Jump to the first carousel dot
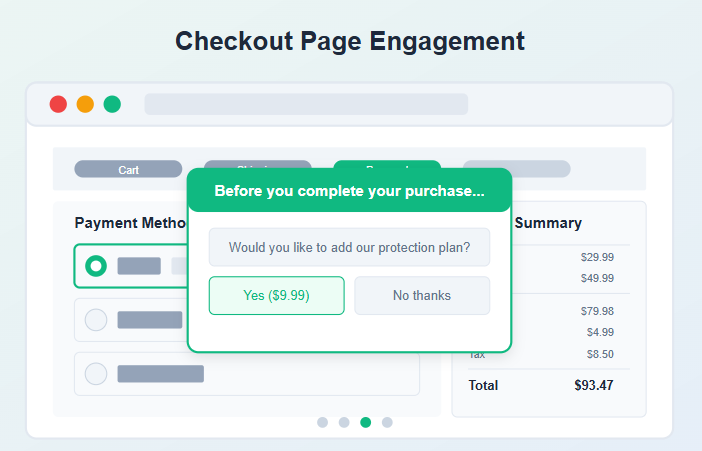 [322, 422]
